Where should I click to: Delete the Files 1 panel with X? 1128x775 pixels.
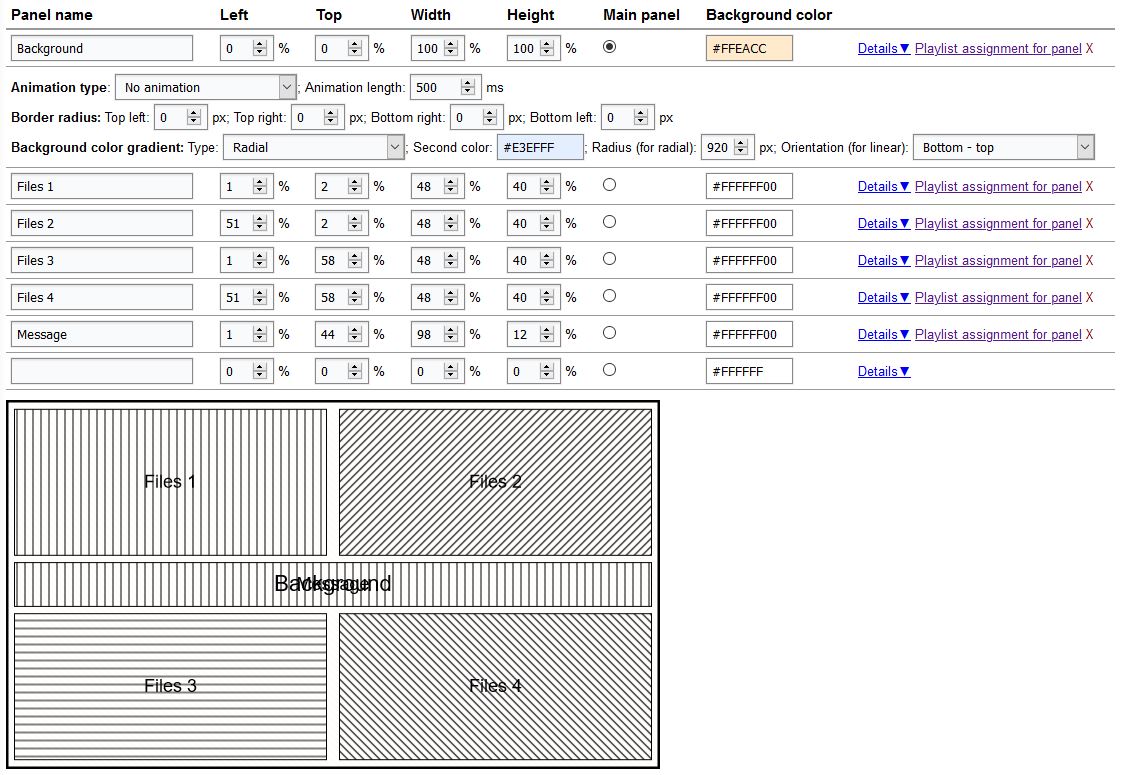coord(1089,186)
